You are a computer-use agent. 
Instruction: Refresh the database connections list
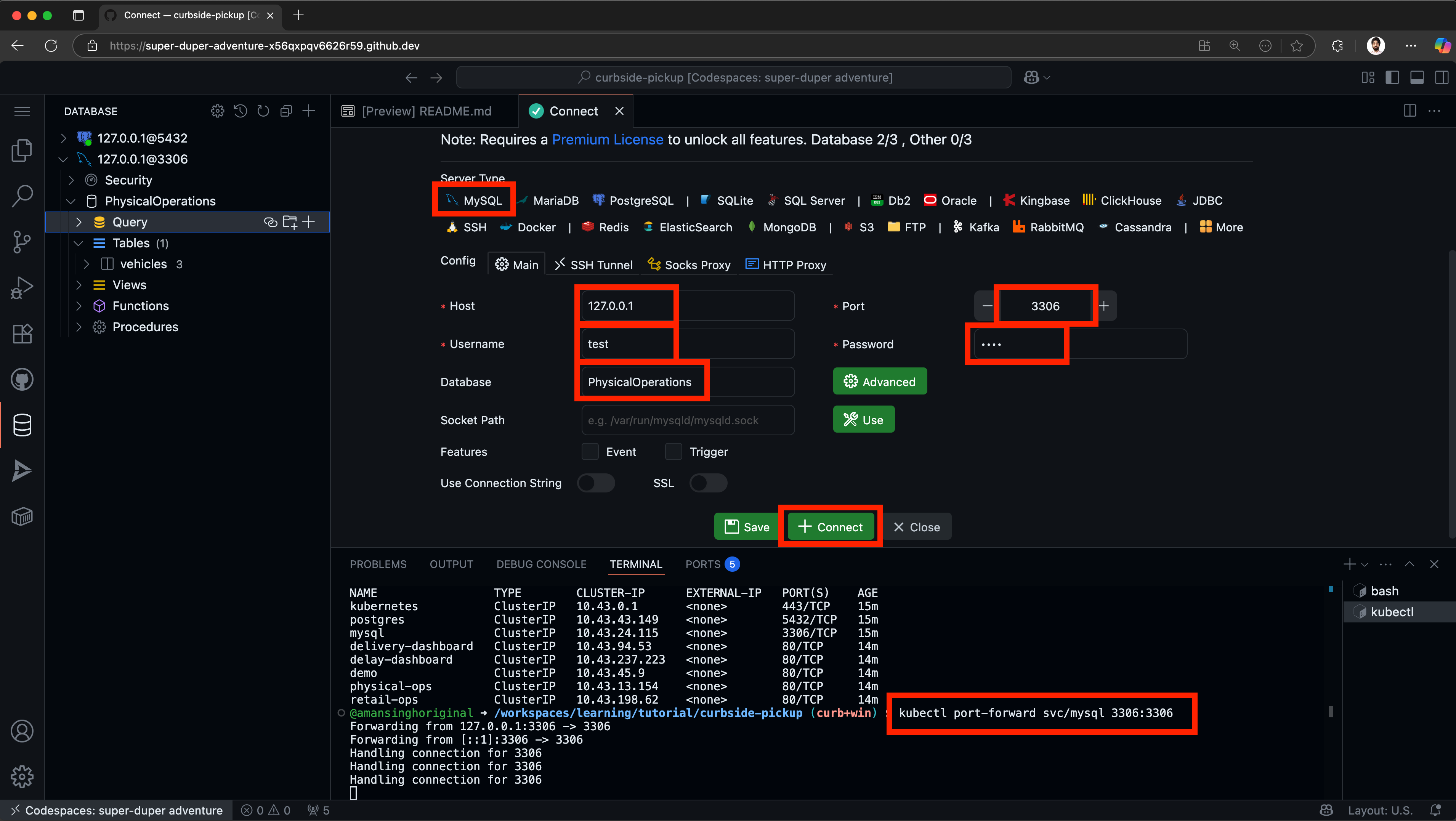coord(263,111)
